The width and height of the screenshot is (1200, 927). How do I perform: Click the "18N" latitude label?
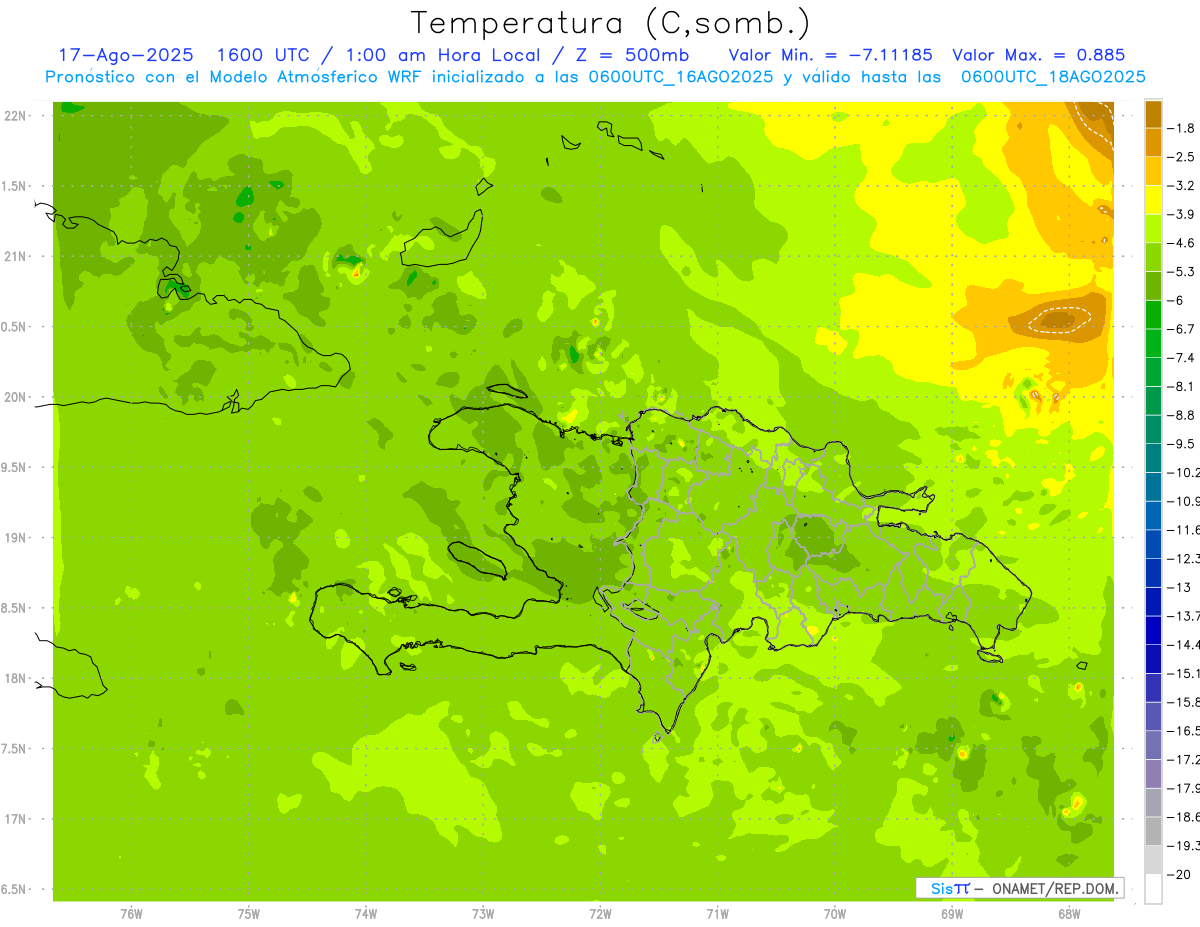point(17,678)
